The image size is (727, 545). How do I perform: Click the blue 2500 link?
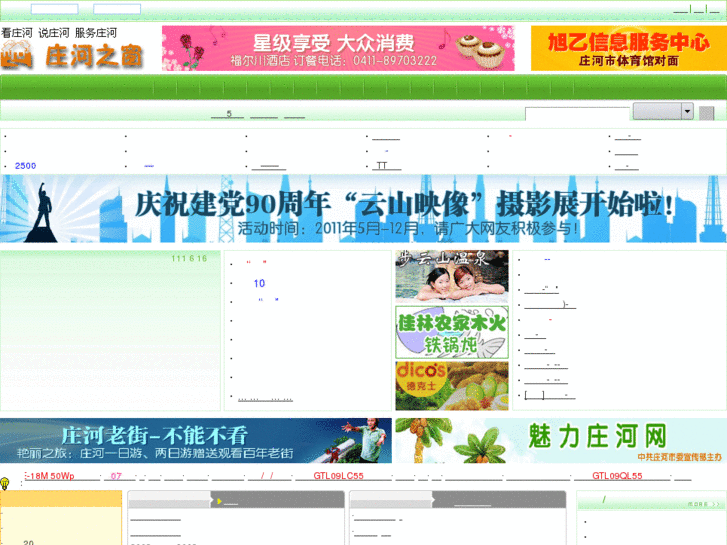click(26, 166)
